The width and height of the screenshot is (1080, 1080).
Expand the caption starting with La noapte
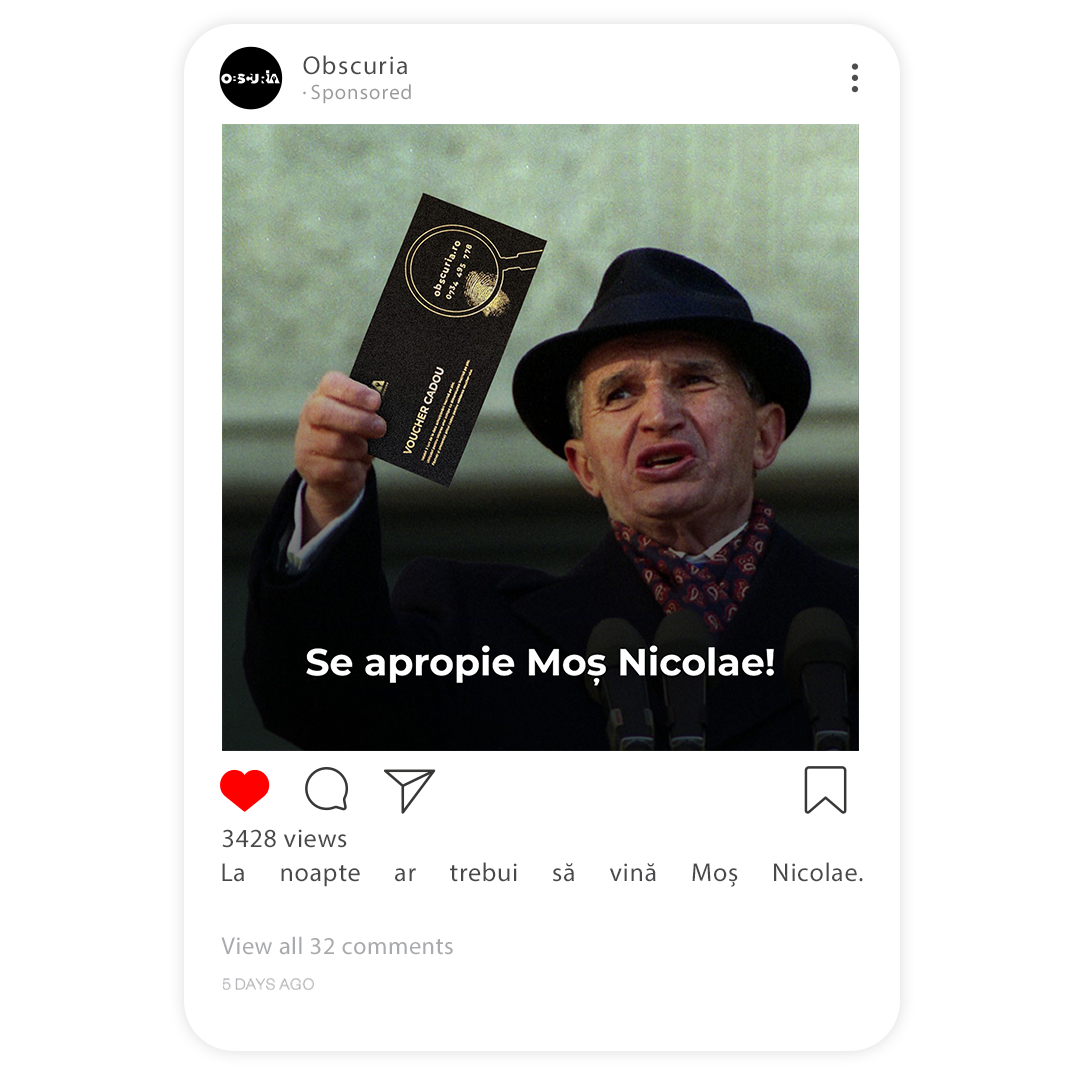click(542, 873)
